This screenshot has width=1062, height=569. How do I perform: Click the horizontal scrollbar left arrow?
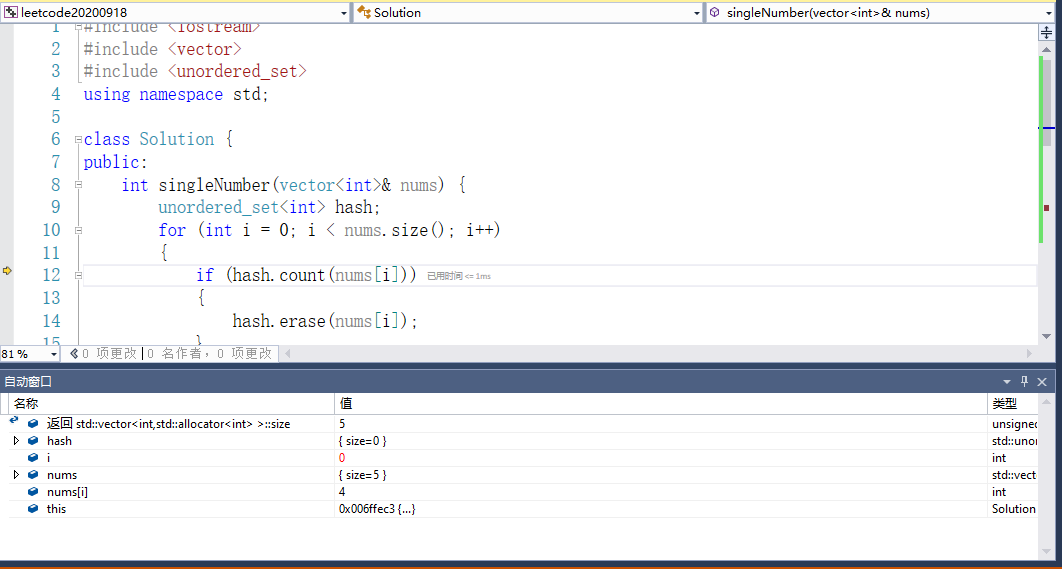(x=287, y=354)
